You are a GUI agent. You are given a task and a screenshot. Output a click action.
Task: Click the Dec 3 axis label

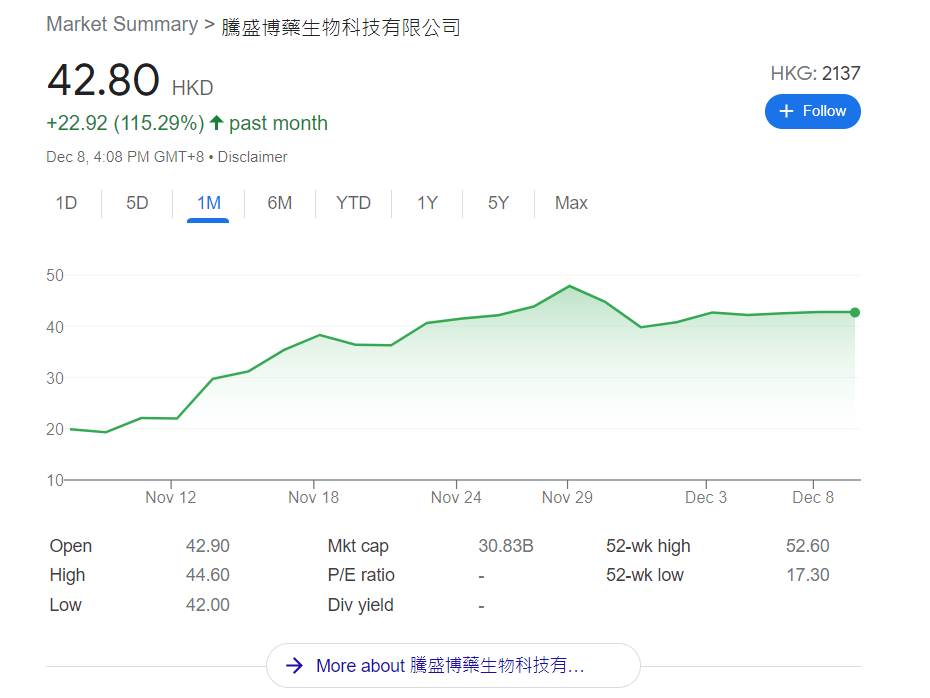click(x=706, y=498)
